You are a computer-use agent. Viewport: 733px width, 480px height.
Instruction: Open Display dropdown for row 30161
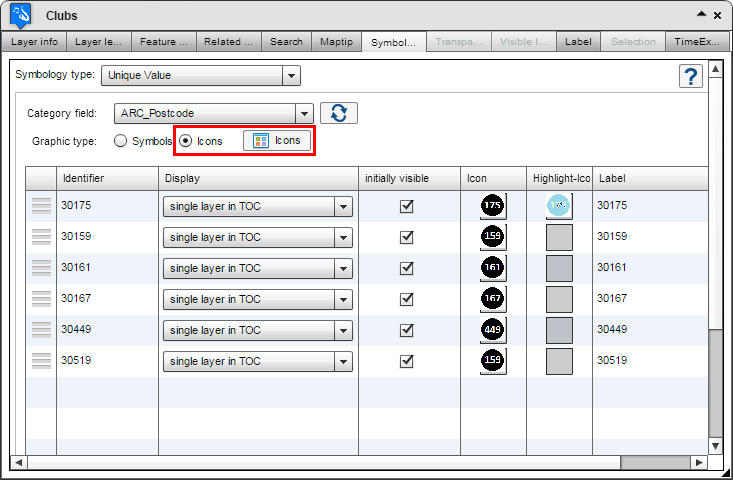coord(258,268)
